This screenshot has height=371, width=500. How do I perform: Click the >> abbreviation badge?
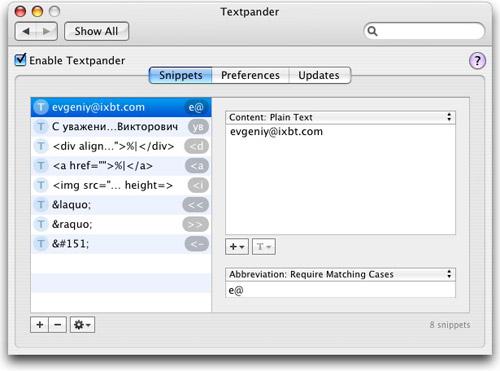[196, 224]
